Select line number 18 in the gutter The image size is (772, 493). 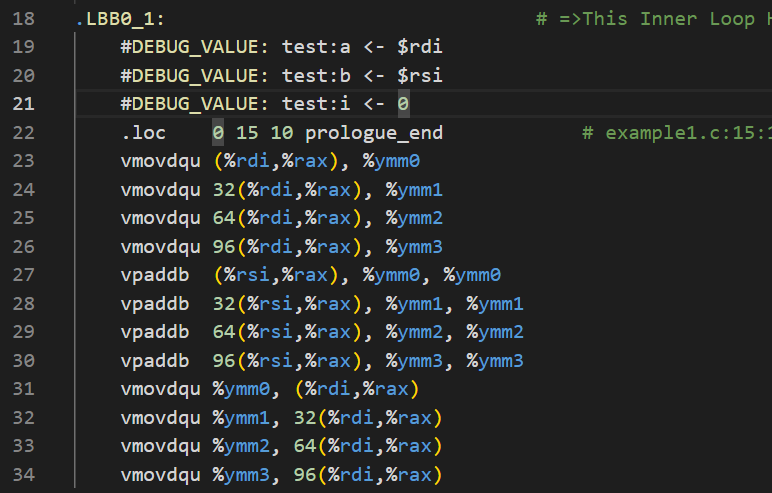(x=24, y=19)
